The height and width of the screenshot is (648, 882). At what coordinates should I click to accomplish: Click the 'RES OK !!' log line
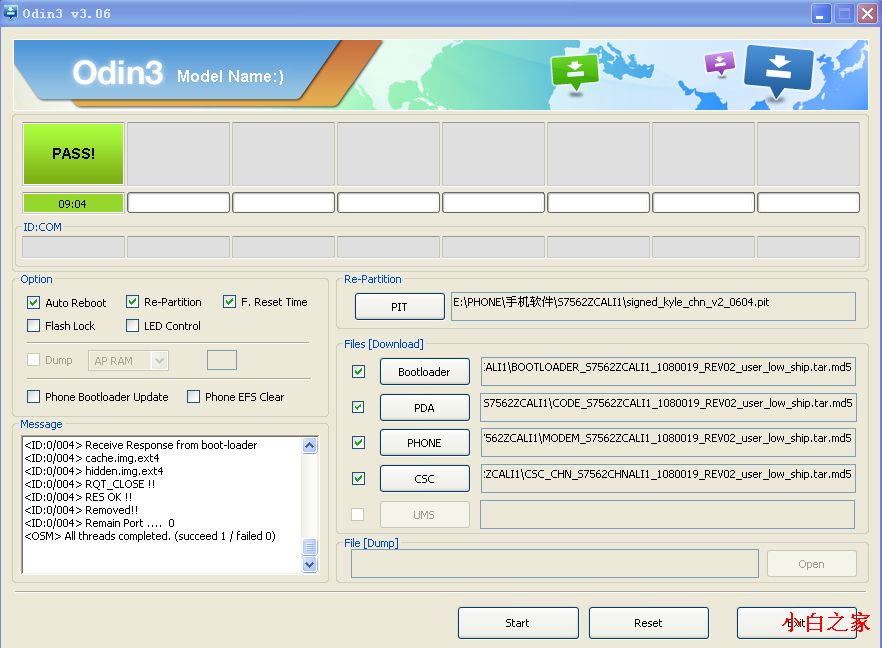(x=78, y=497)
